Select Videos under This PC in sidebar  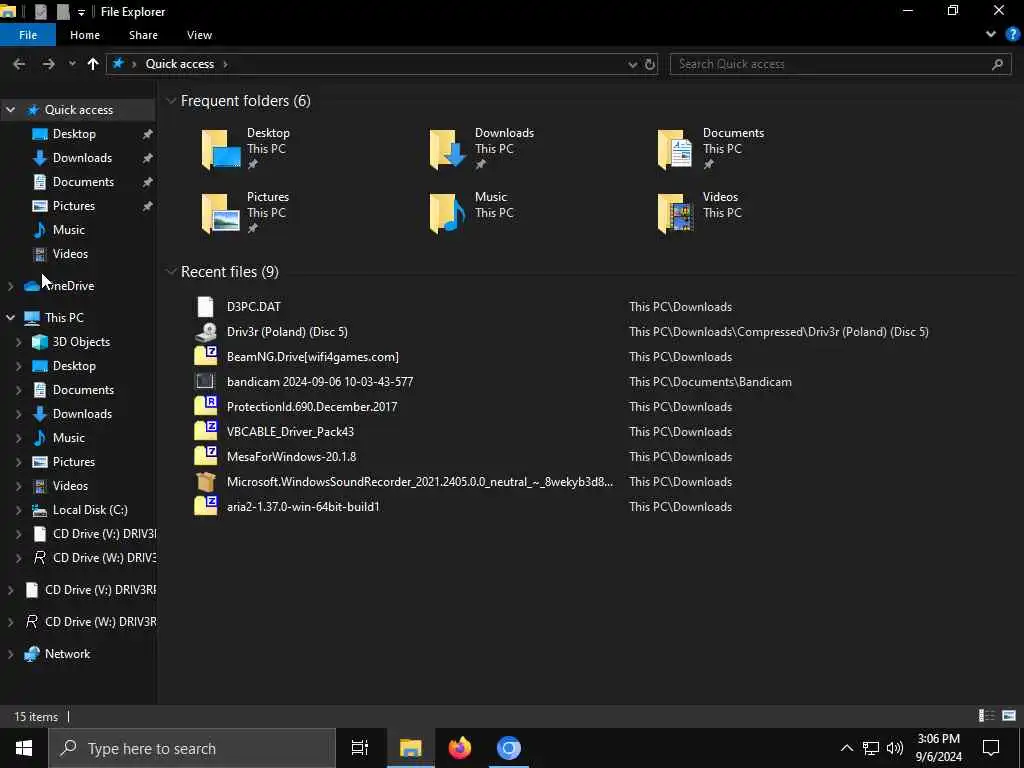click(70, 486)
